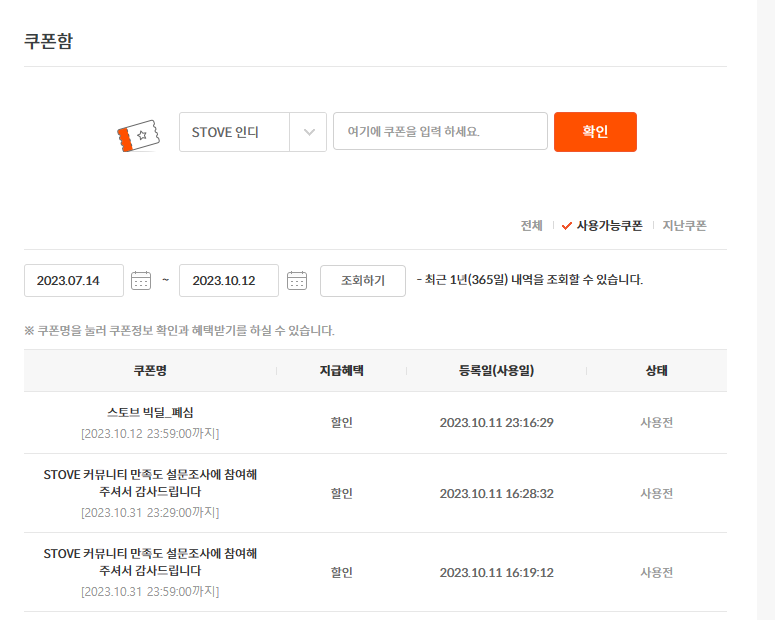The width and height of the screenshot is (775, 620).
Task: Open the start date calendar picker
Action: [x=141, y=281]
